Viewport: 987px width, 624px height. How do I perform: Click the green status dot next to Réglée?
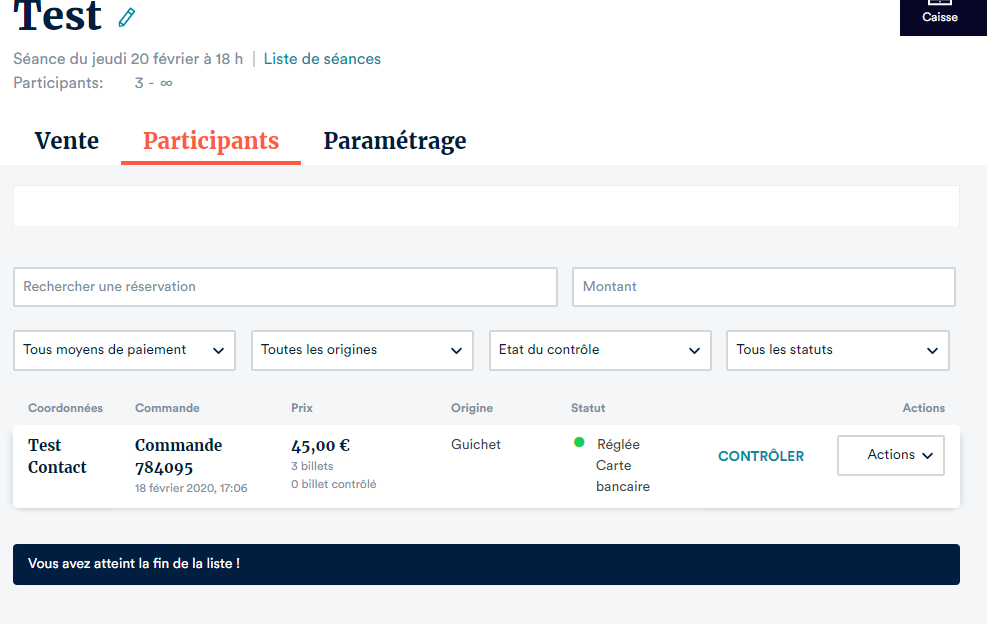(579, 443)
